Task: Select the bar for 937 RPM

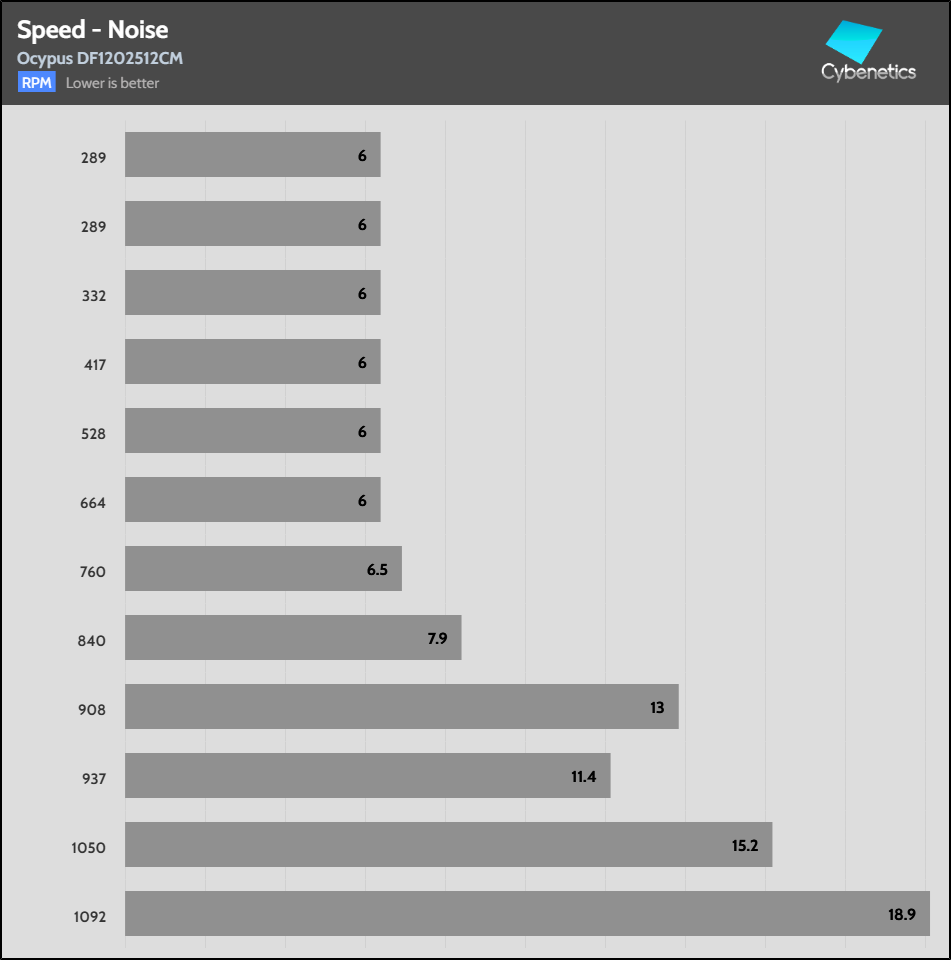Action: tap(367, 775)
